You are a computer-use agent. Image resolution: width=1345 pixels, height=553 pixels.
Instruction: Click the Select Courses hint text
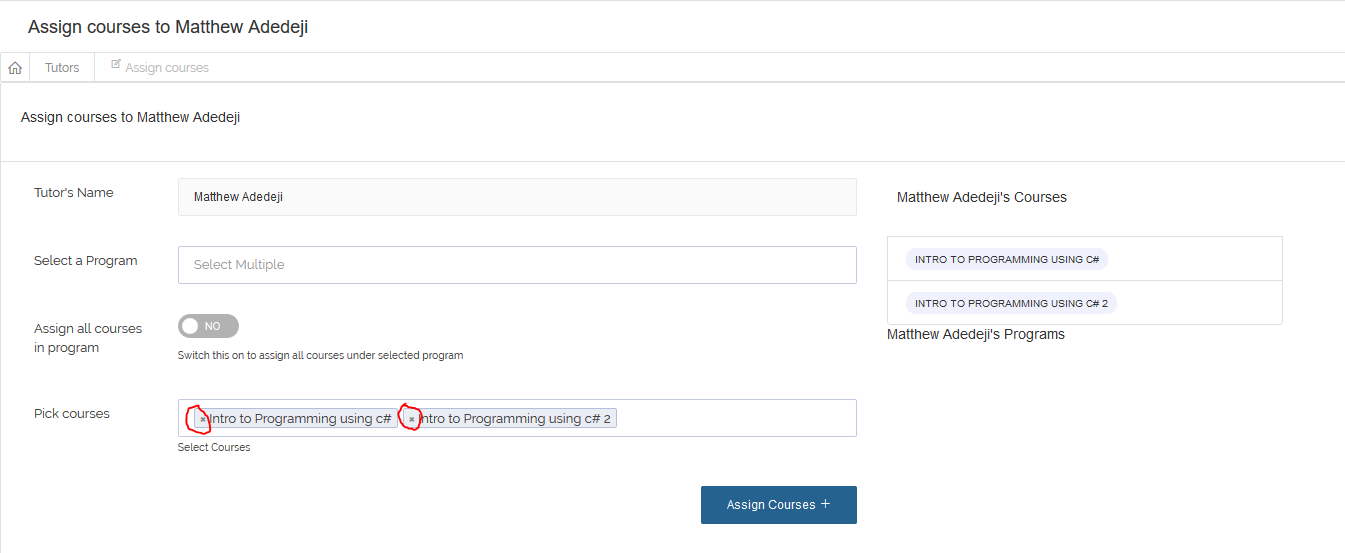[x=214, y=447]
